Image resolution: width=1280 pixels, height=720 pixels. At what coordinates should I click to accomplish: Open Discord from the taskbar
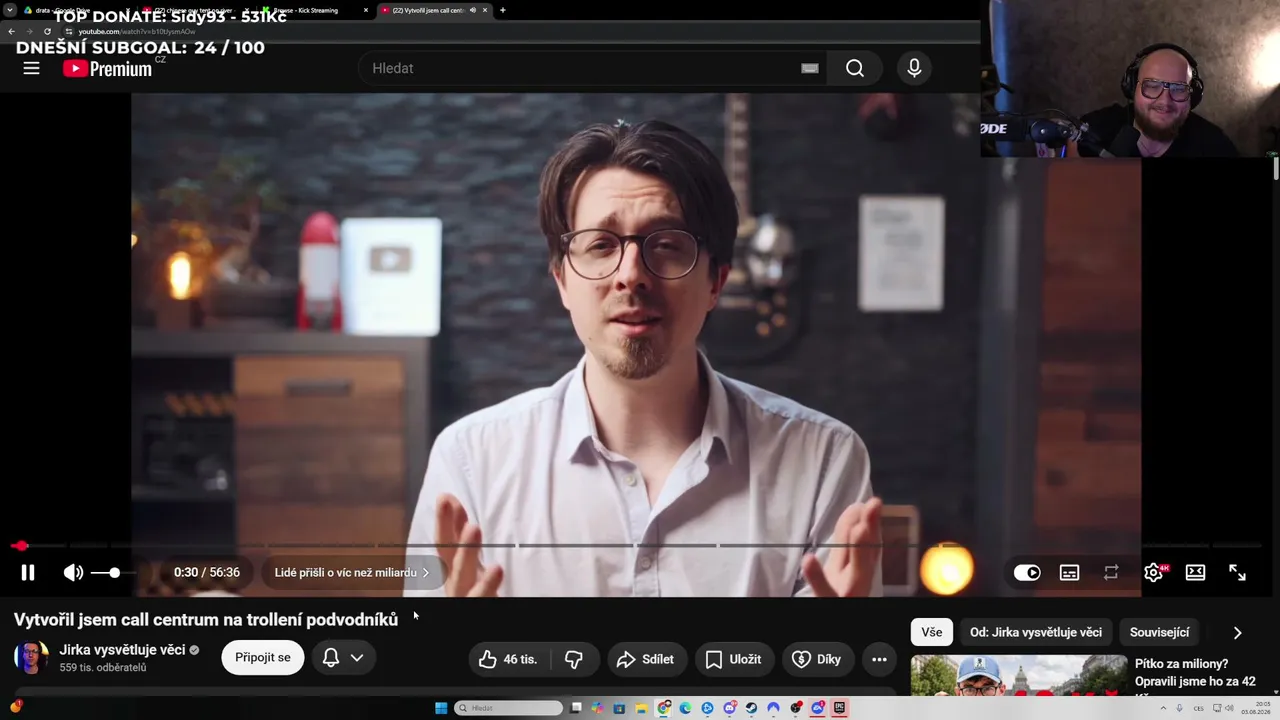point(729,708)
